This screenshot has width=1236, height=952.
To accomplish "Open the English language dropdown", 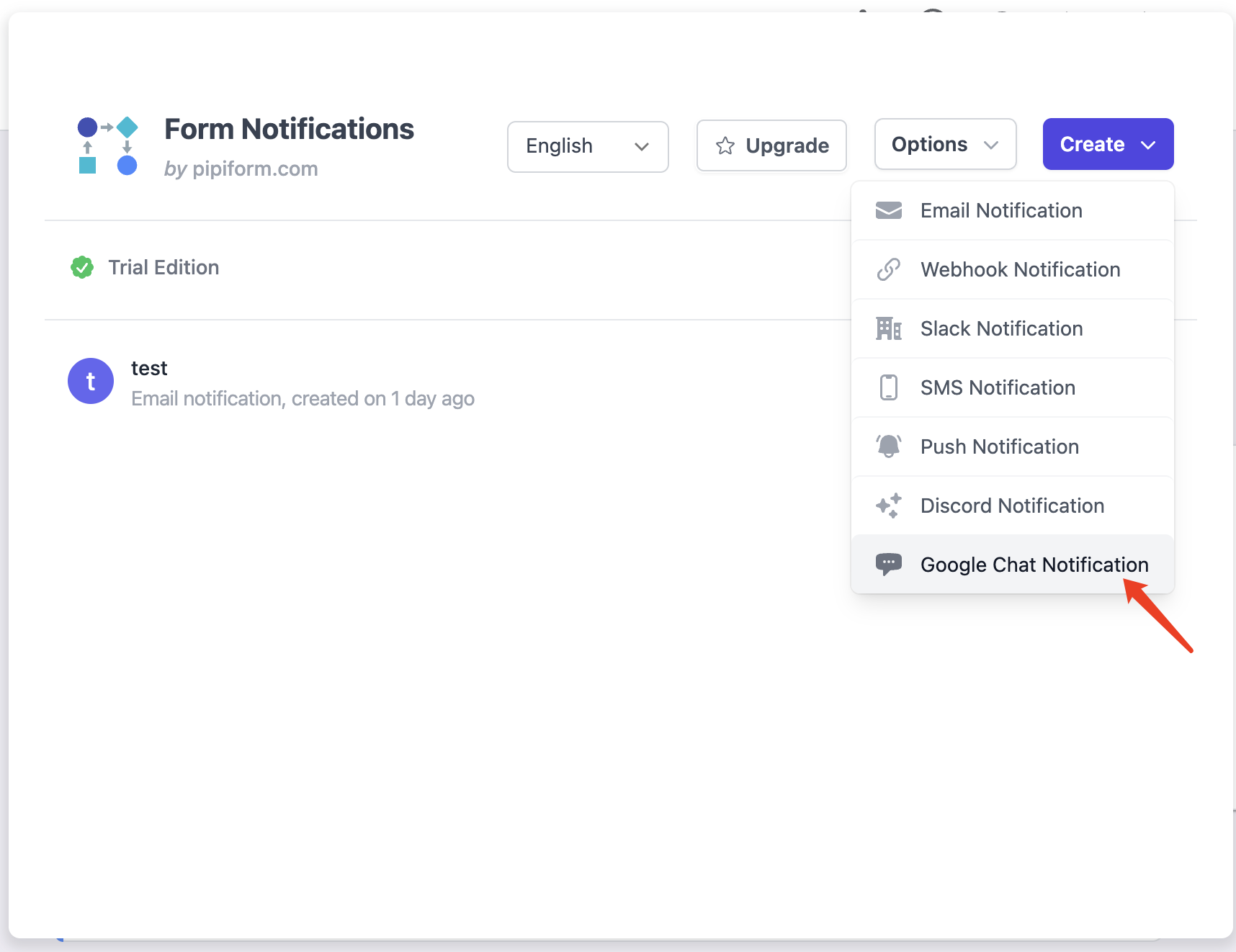I will pyautogui.click(x=587, y=146).
